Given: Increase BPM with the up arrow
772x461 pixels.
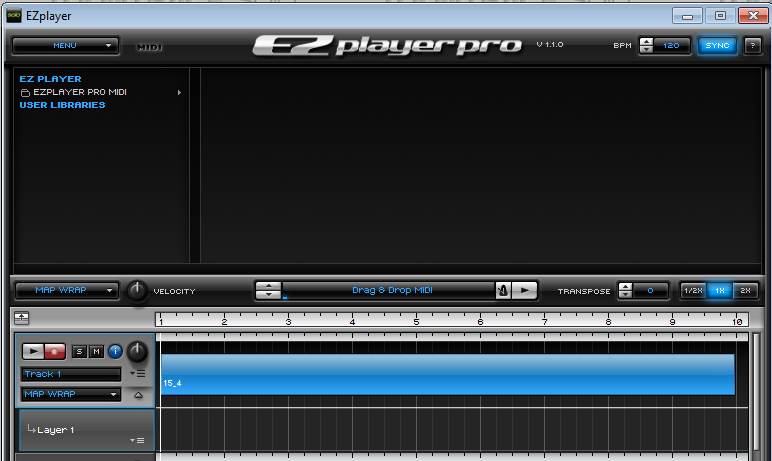Looking at the screenshot, I should tap(646, 41).
